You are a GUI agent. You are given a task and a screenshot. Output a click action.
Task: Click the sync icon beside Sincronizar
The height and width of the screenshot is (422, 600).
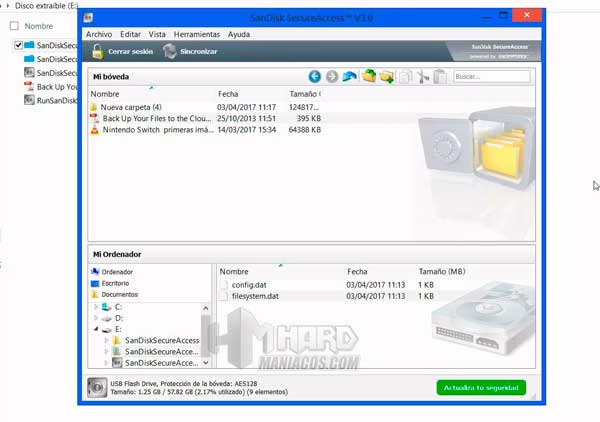coord(170,51)
